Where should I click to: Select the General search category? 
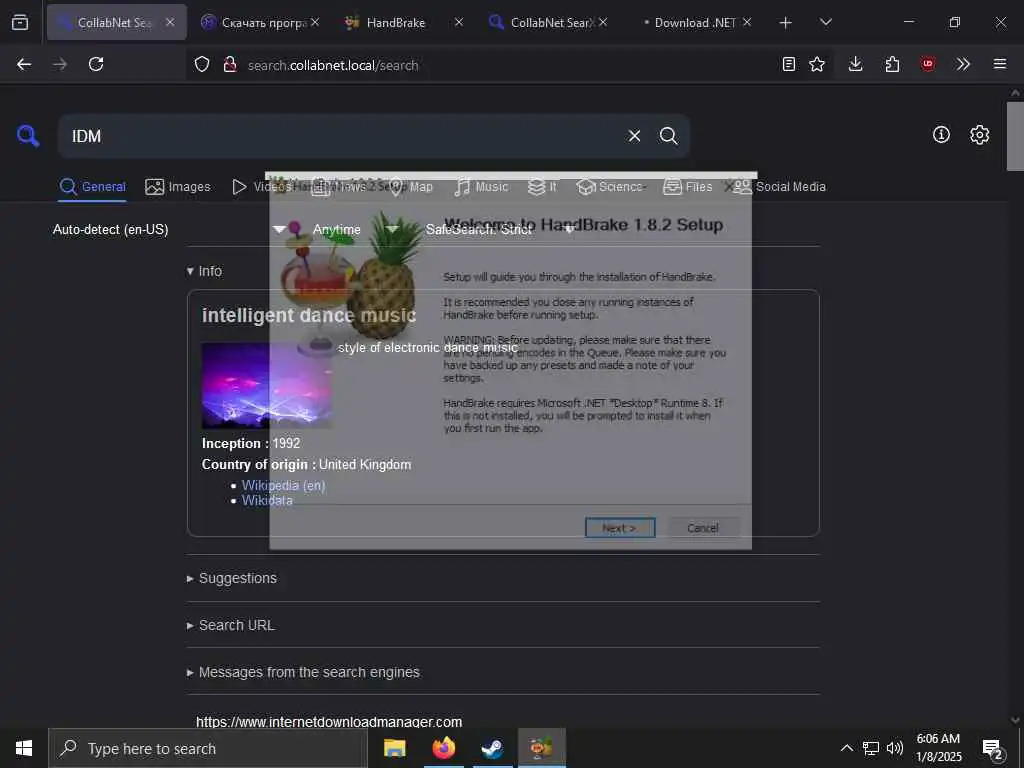point(93,187)
